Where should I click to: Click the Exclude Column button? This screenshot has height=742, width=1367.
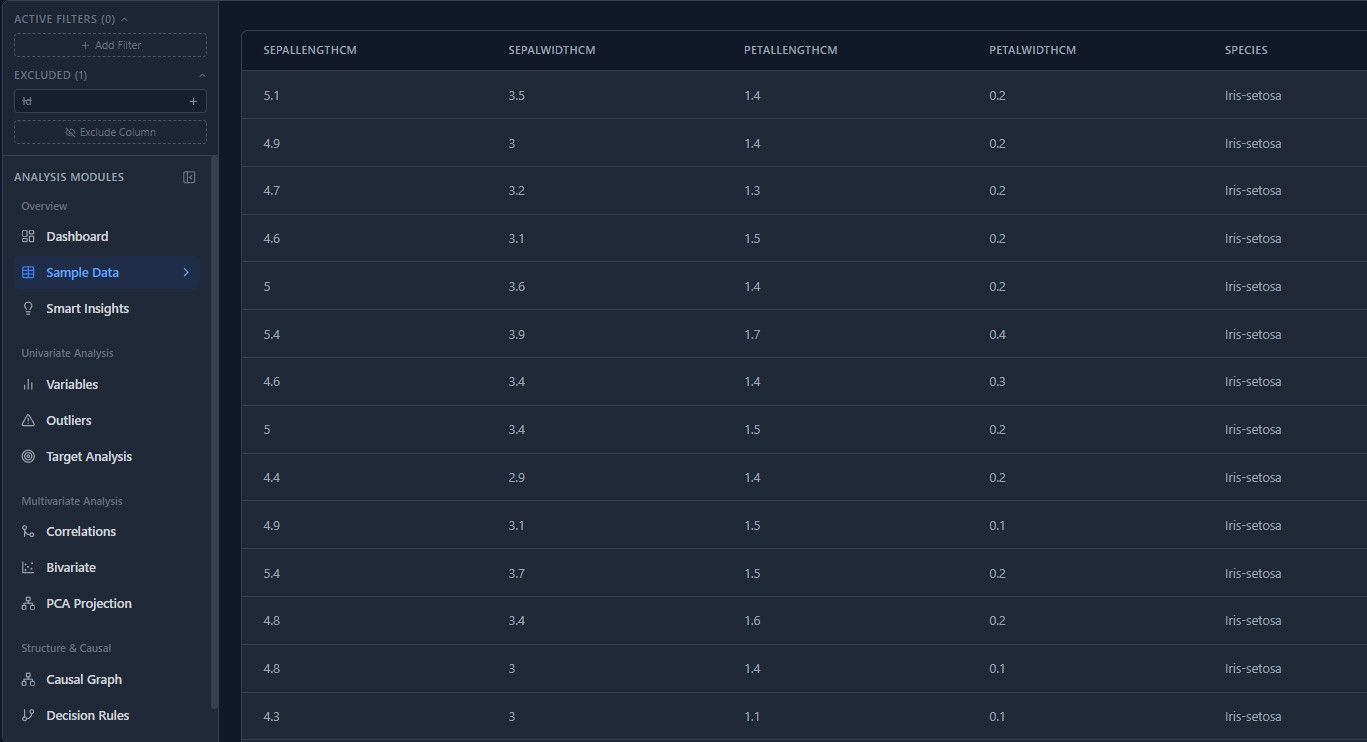tap(110, 132)
